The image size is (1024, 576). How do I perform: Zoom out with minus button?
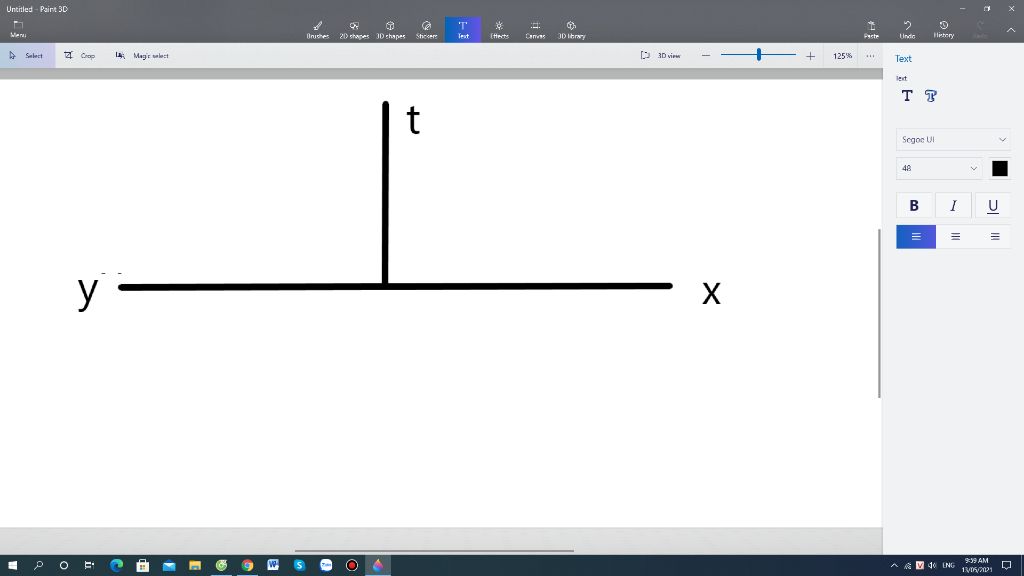click(706, 56)
